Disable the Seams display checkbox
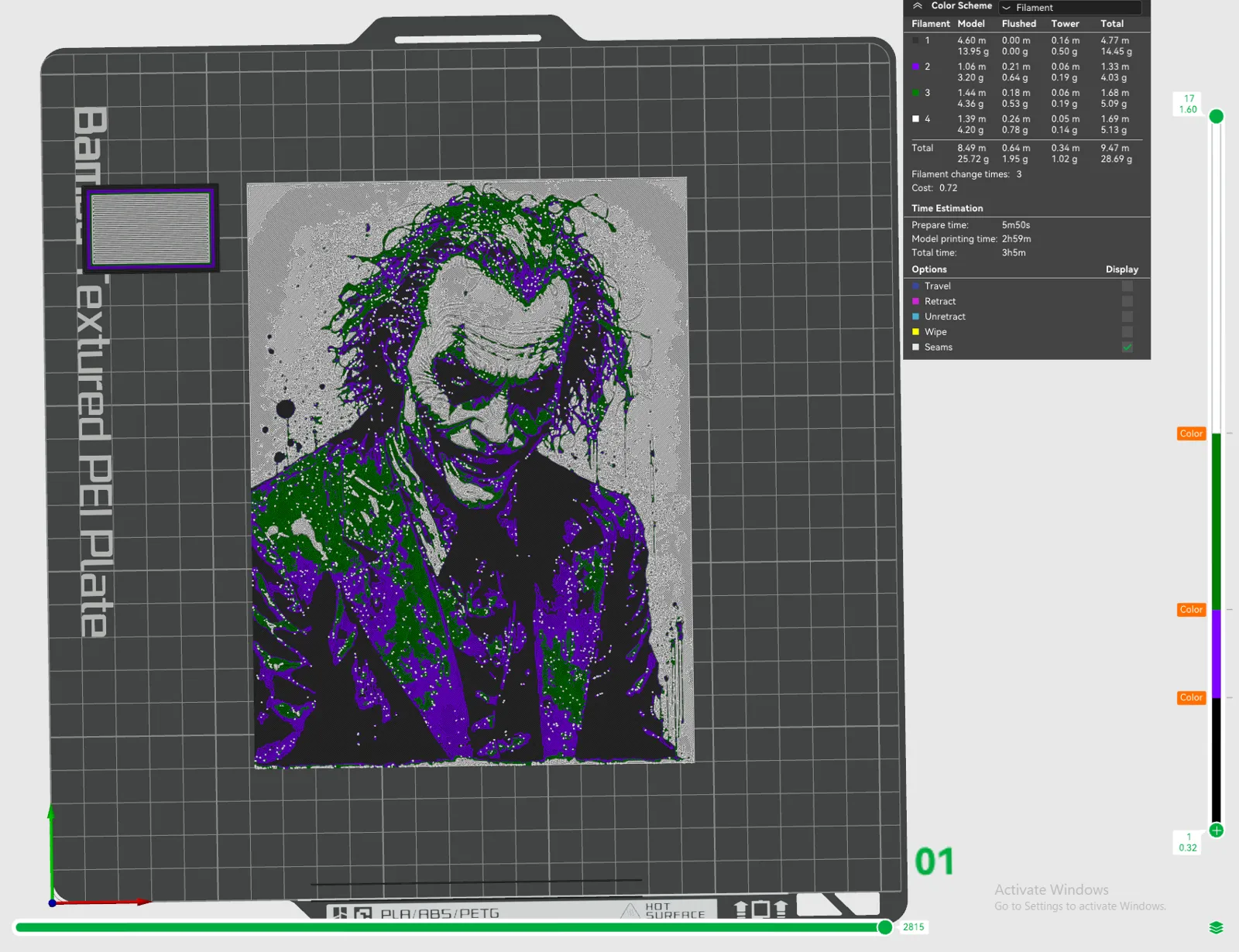 coord(1127,348)
